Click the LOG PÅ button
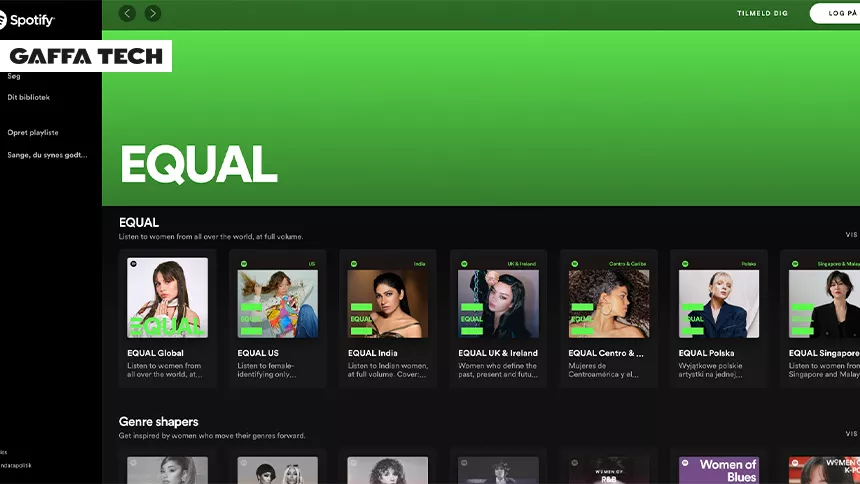860x484 pixels. click(x=835, y=13)
